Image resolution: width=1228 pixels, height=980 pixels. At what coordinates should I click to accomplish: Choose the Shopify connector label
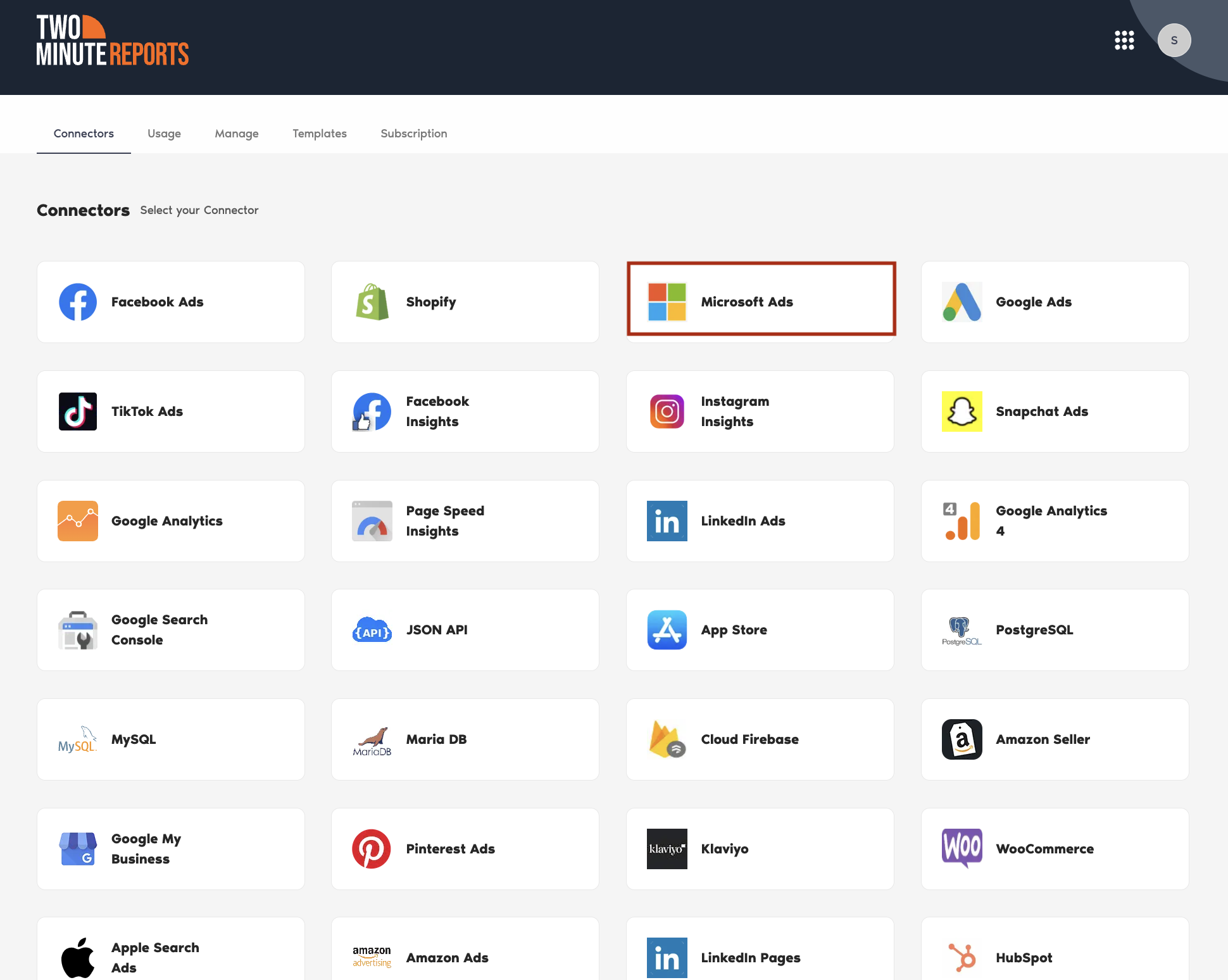click(x=431, y=302)
